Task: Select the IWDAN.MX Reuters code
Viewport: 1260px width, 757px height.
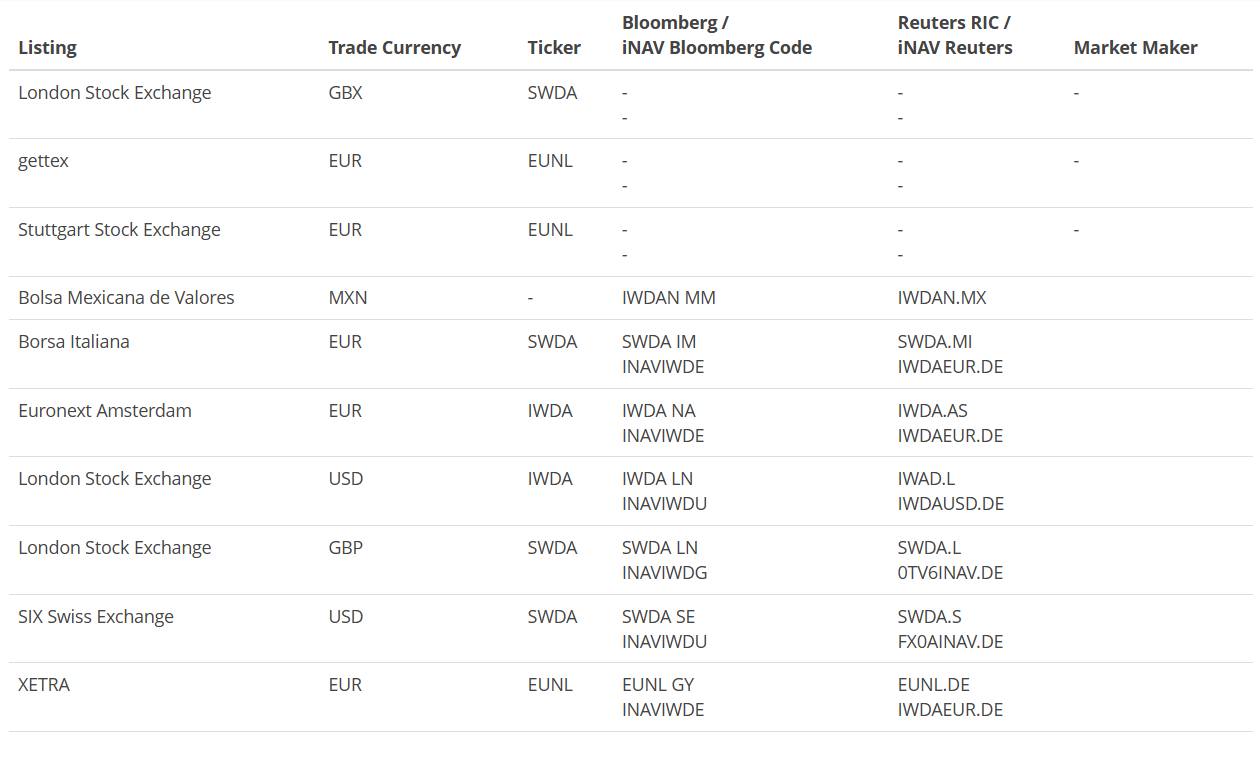Action: tap(942, 298)
